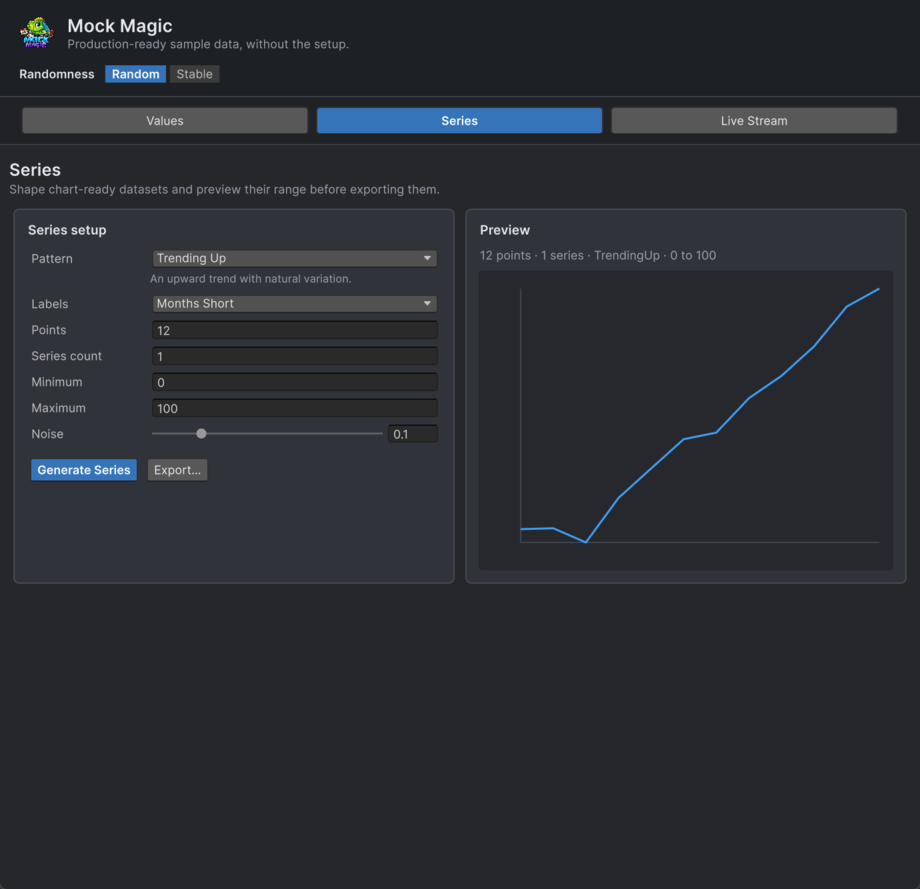The image size is (920, 889).
Task: Open the Pattern dropdown showing Trending Up
Action: tap(295, 258)
